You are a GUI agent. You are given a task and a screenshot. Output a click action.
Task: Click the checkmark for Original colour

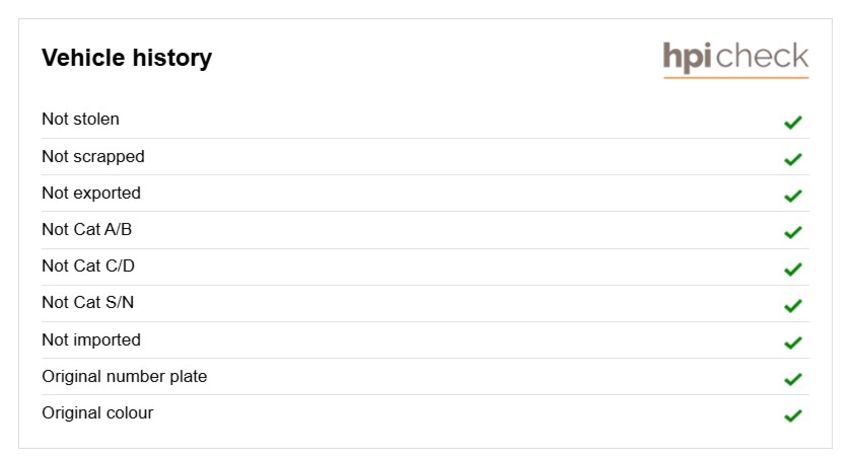793,416
